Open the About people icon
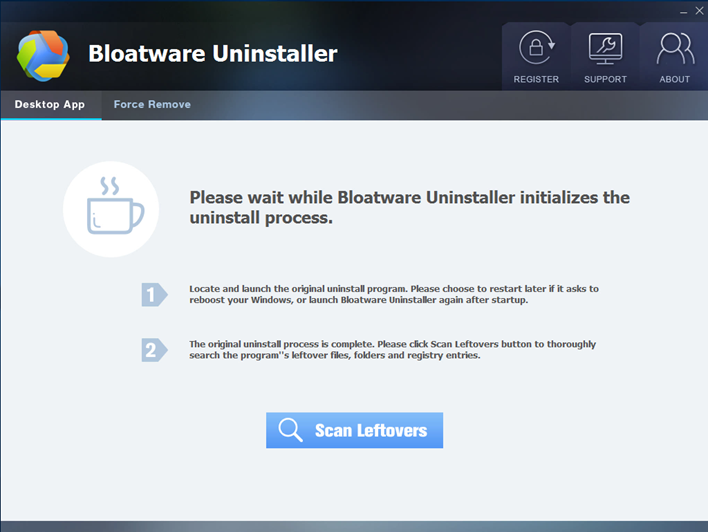The width and height of the screenshot is (708, 532). (675, 48)
